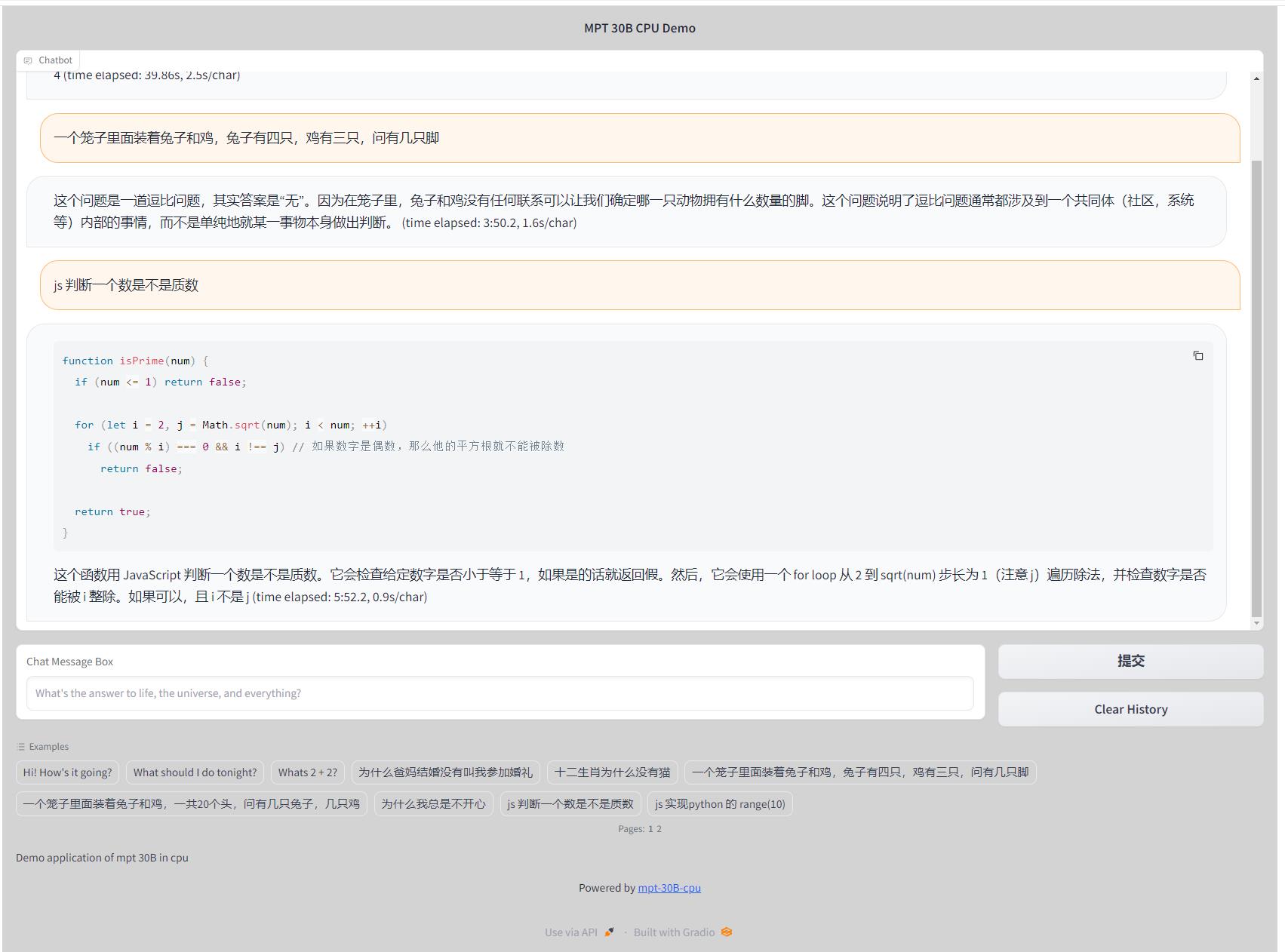Click the code line "function isPrime(num) {"
Screen dimensions: 1285x952
tap(135, 361)
